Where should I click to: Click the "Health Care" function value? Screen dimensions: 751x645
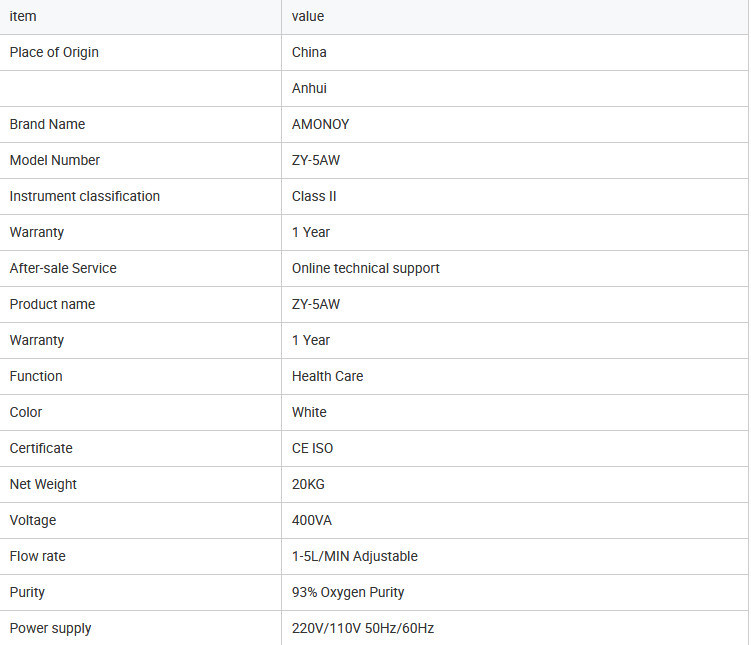click(327, 376)
